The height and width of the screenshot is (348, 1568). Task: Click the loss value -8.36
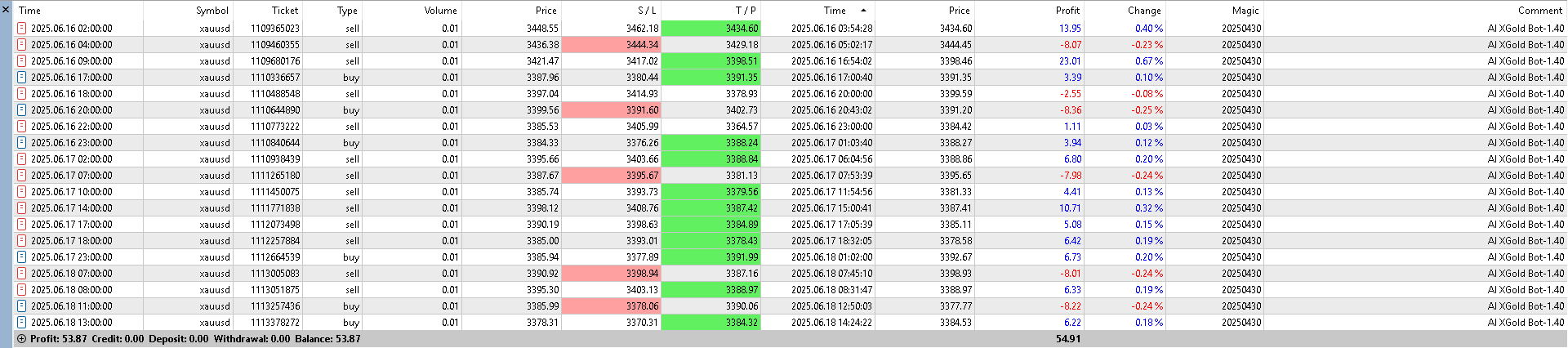coord(1071,109)
